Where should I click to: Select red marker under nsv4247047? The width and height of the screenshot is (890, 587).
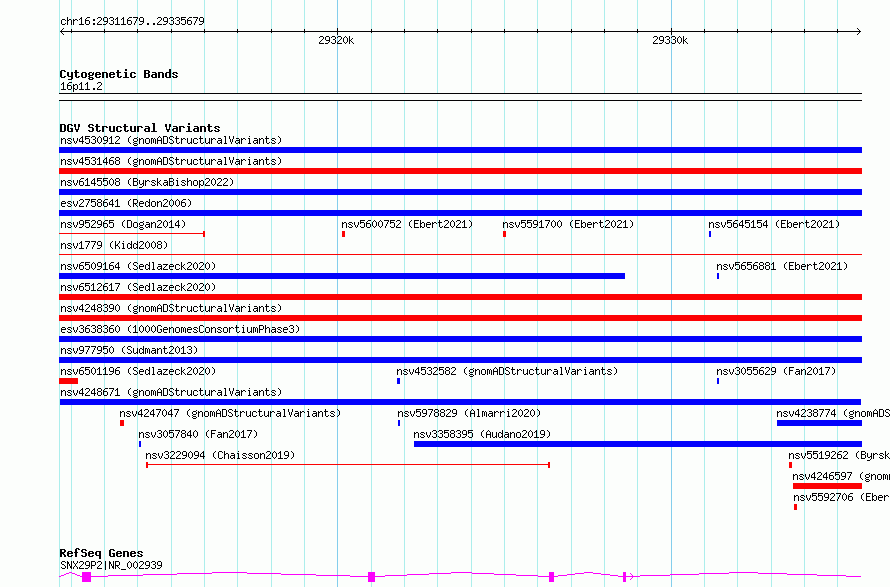pos(122,423)
